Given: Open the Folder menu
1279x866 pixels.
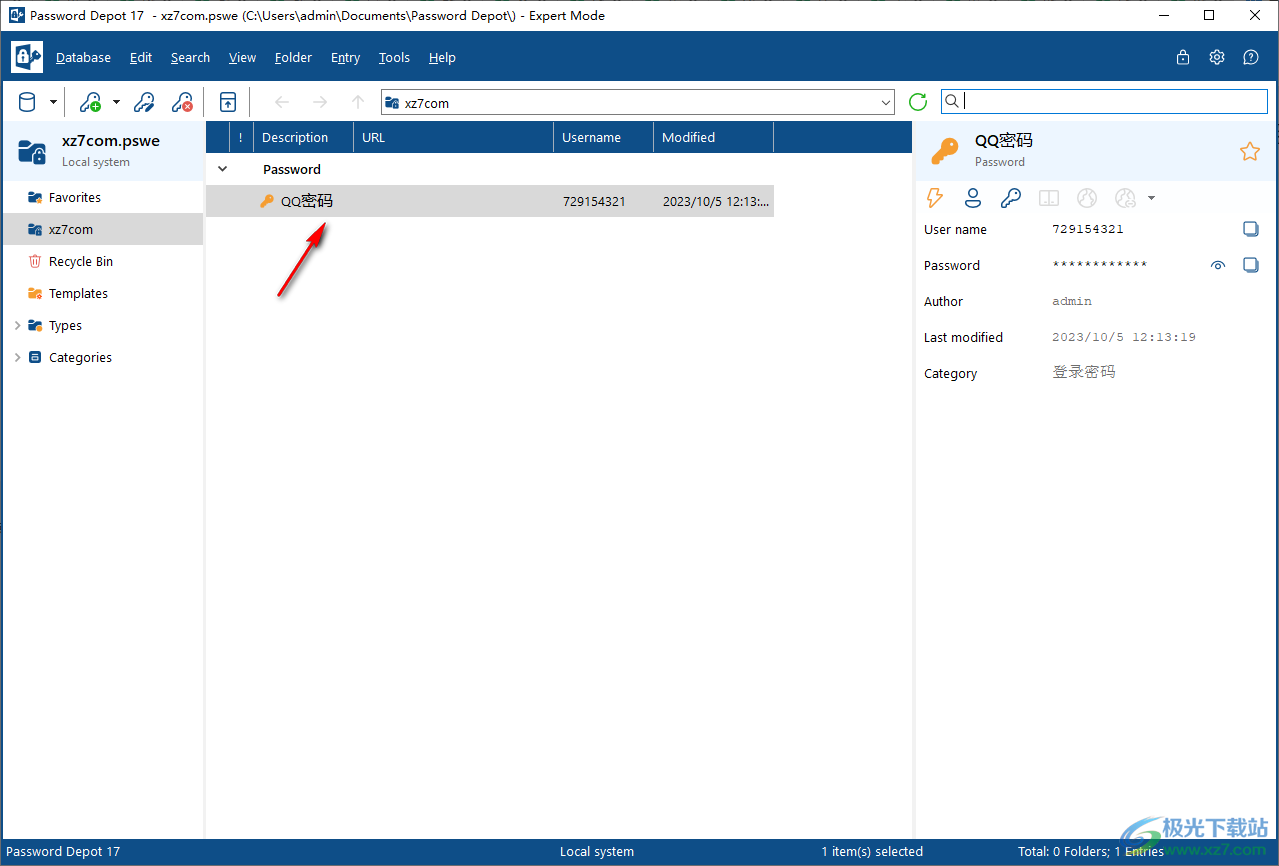Looking at the screenshot, I should (x=293, y=57).
